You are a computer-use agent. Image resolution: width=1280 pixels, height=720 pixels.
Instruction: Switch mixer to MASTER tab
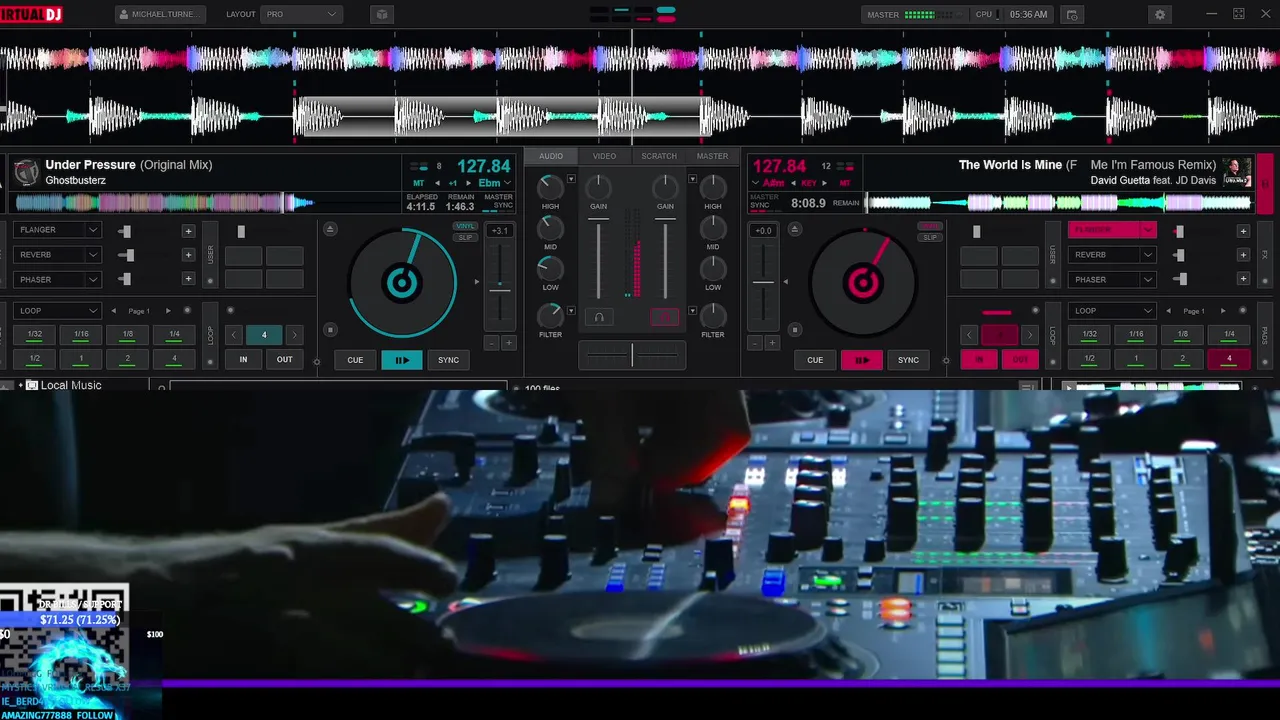(x=712, y=156)
